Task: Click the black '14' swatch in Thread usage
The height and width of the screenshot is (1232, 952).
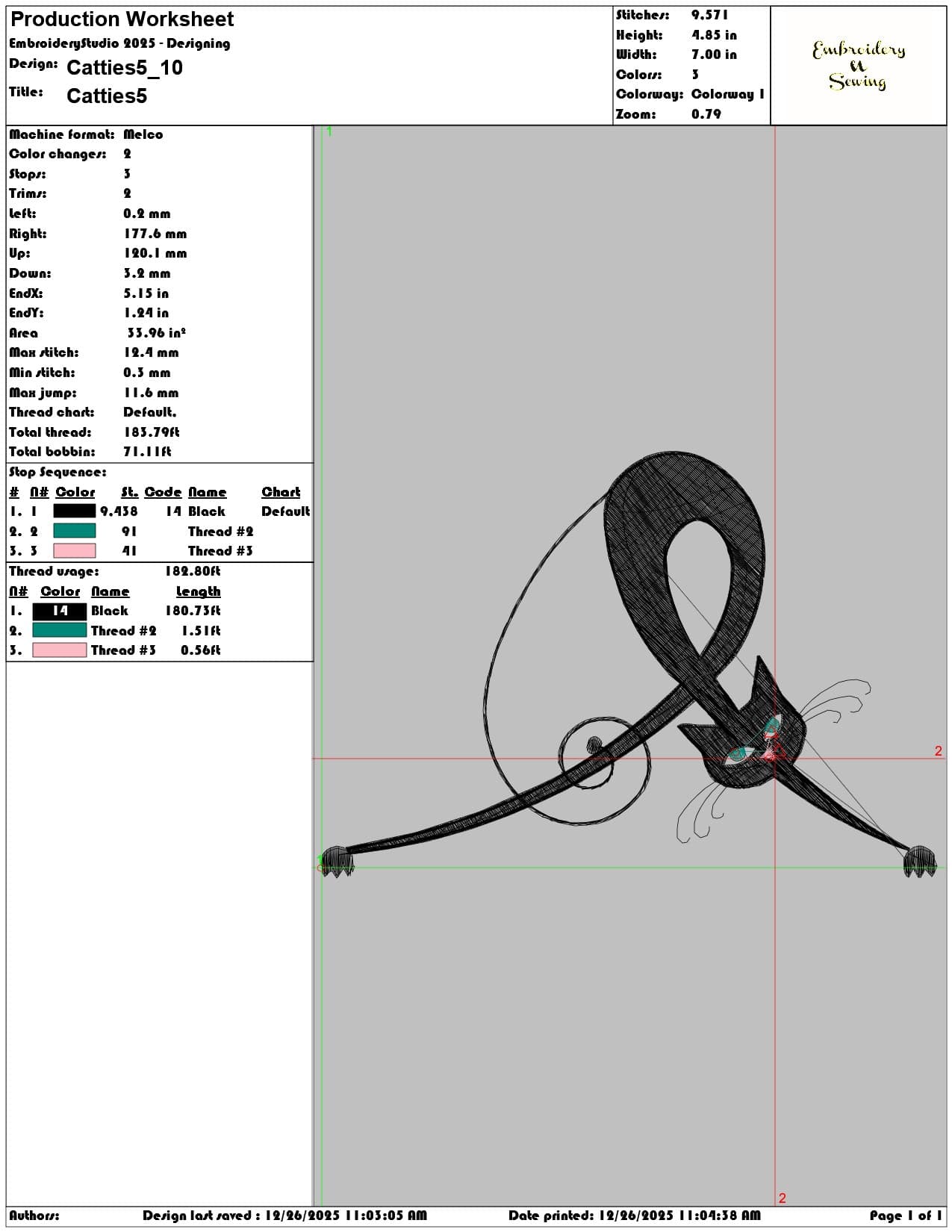Action: pos(60,611)
